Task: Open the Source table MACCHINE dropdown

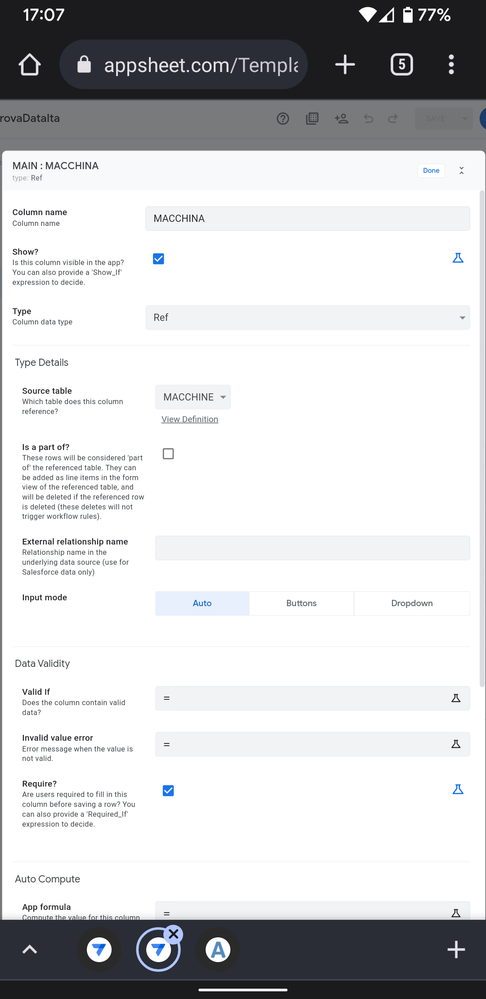Action: pos(193,397)
